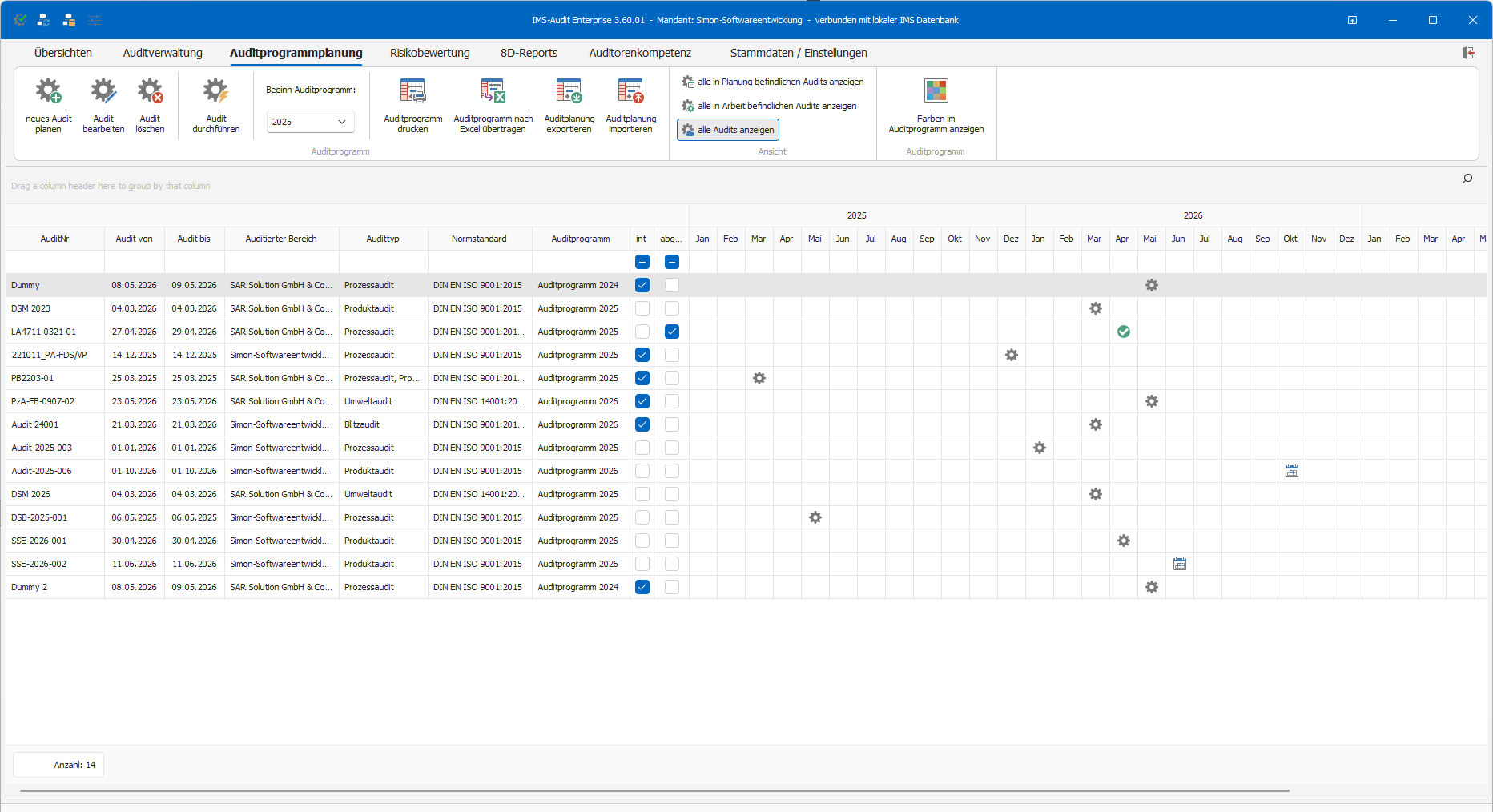Click the logout icon at top right

tap(1468, 53)
